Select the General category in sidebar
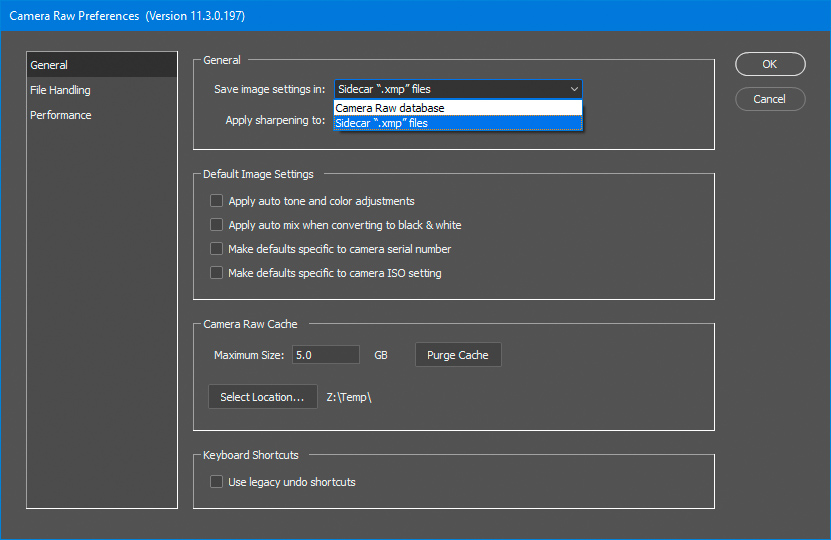The height and width of the screenshot is (540, 831). pyautogui.click(x=102, y=65)
